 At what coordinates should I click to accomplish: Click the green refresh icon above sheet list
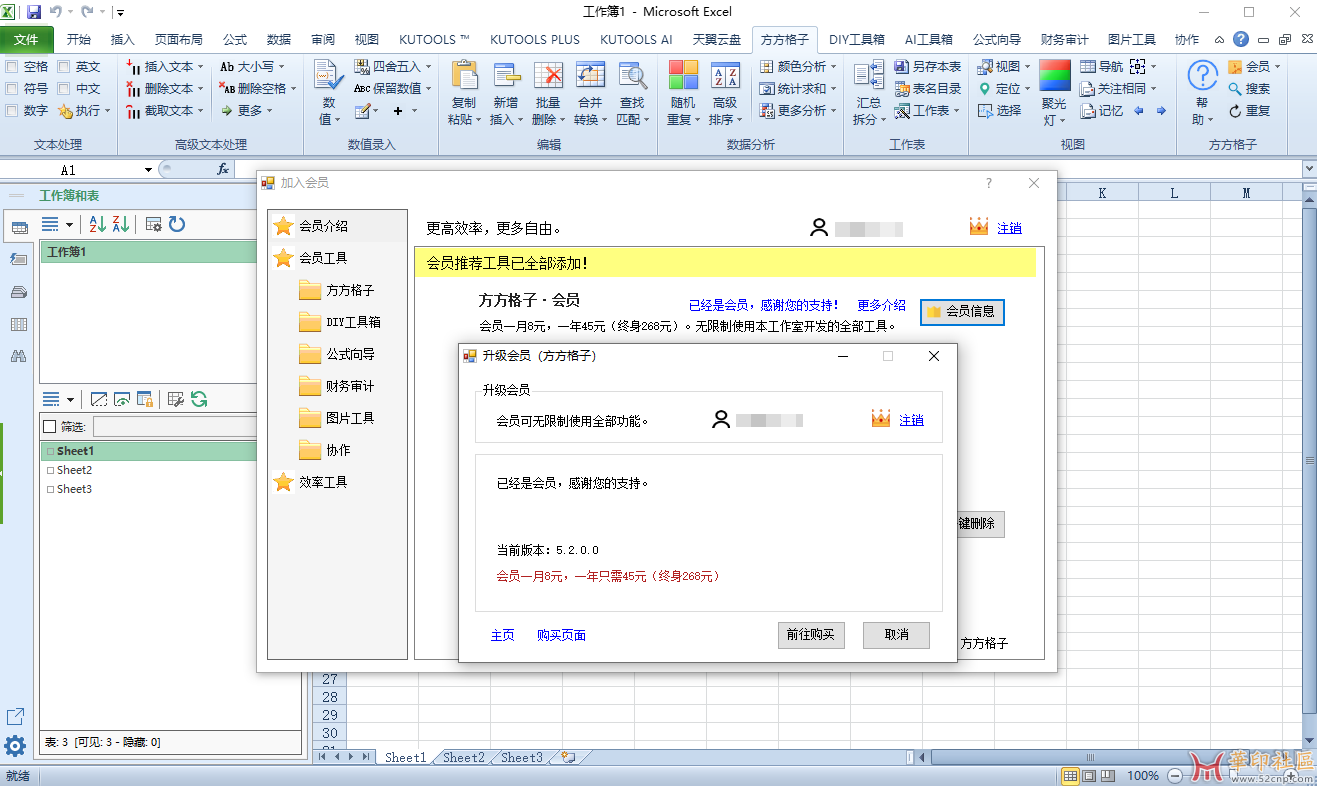pos(199,399)
